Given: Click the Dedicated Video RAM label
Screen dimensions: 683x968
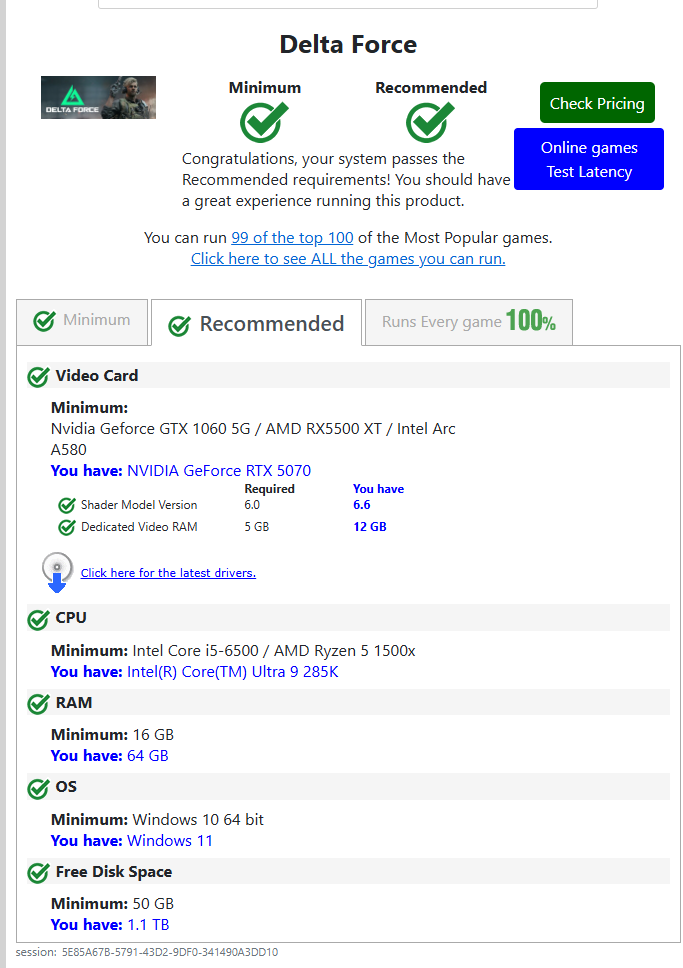Looking at the screenshot, I should point(139,527).
